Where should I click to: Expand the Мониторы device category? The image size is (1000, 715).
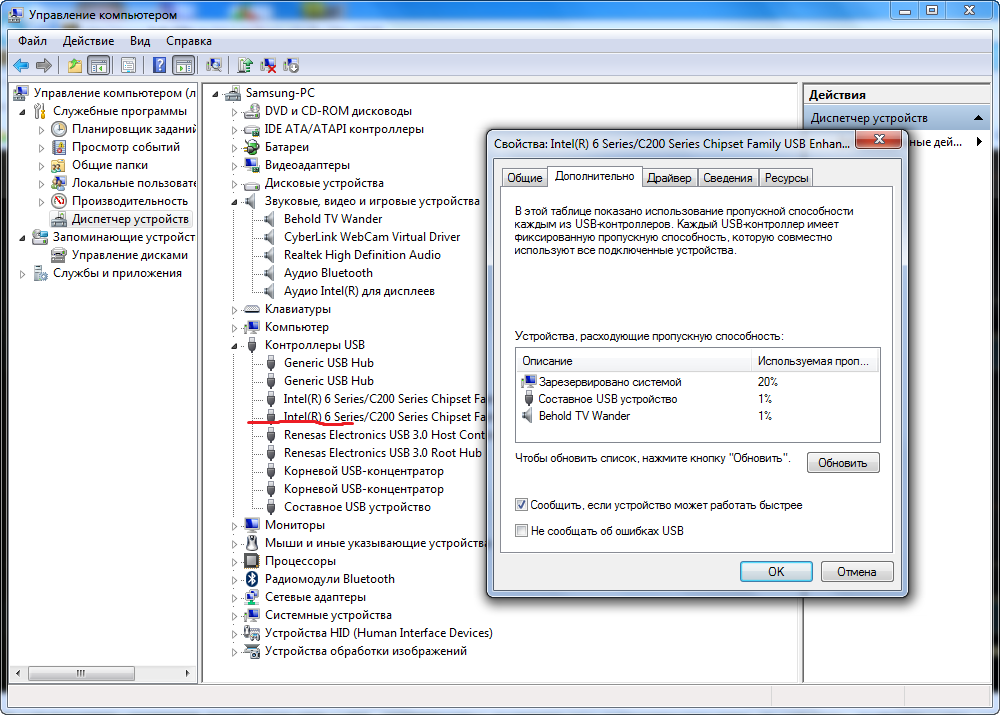click(236, 525)
